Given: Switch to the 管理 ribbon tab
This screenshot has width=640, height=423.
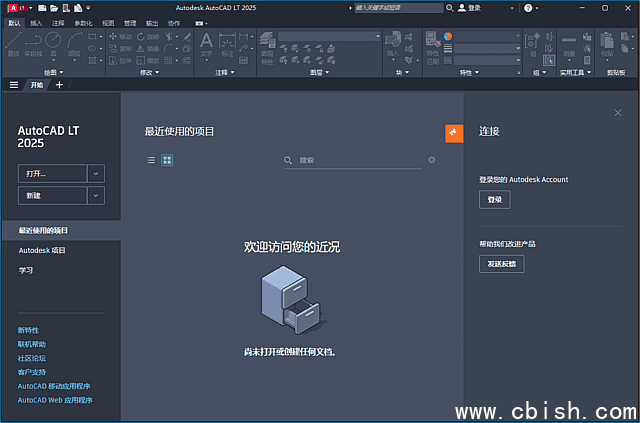Looking at the screenshot, I should (x=130, y=23).
